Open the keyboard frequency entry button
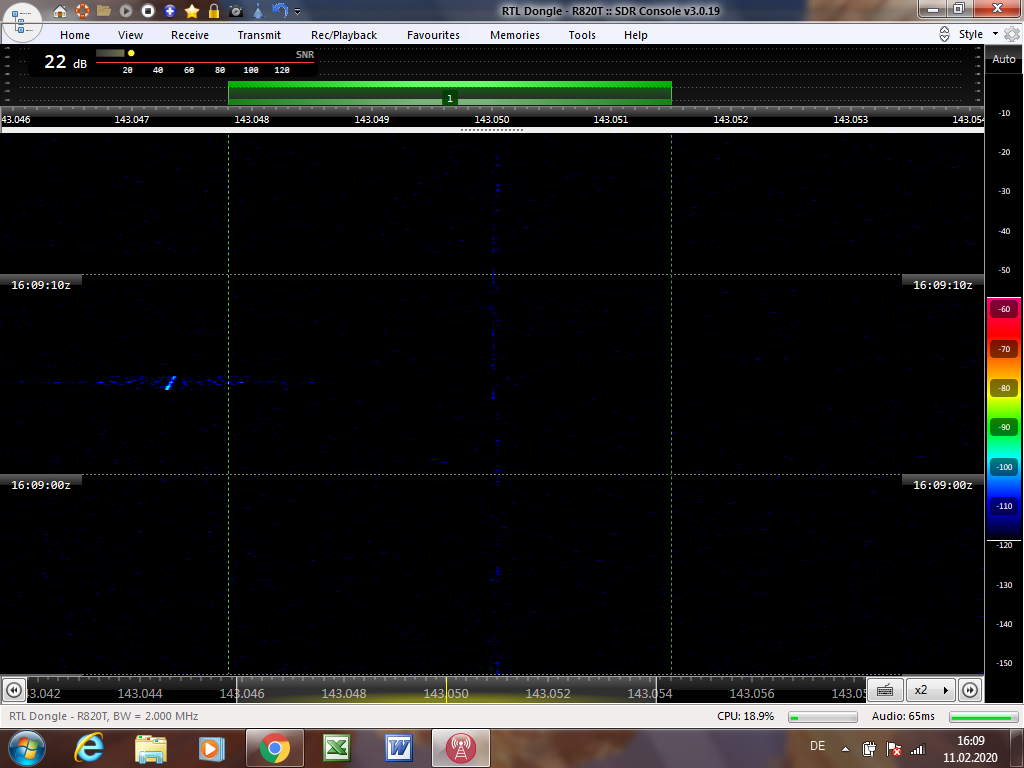1024x768 pixels. point(885,690)
